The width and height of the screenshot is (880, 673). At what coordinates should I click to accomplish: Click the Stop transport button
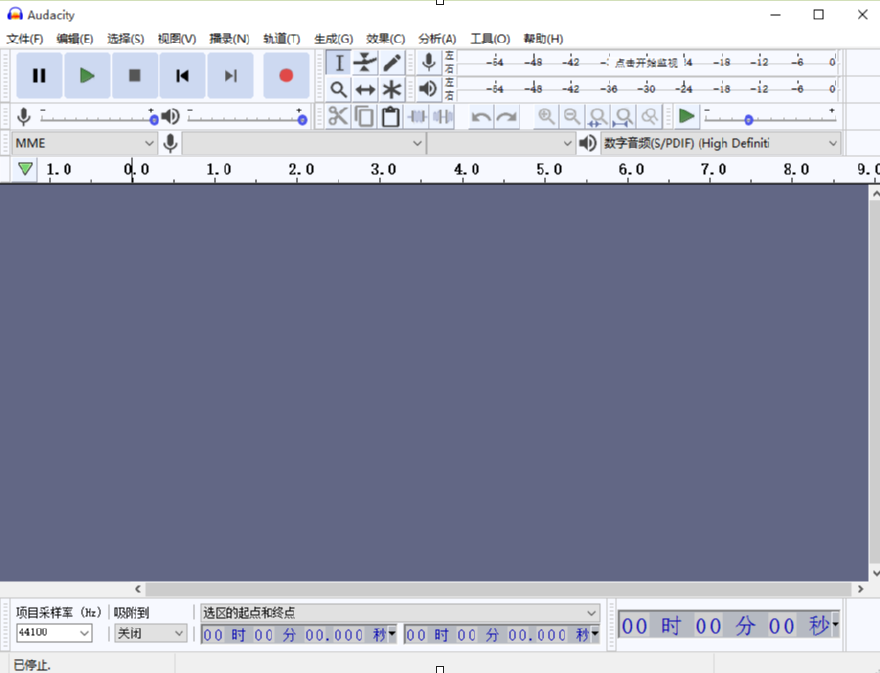click(135, 75)
